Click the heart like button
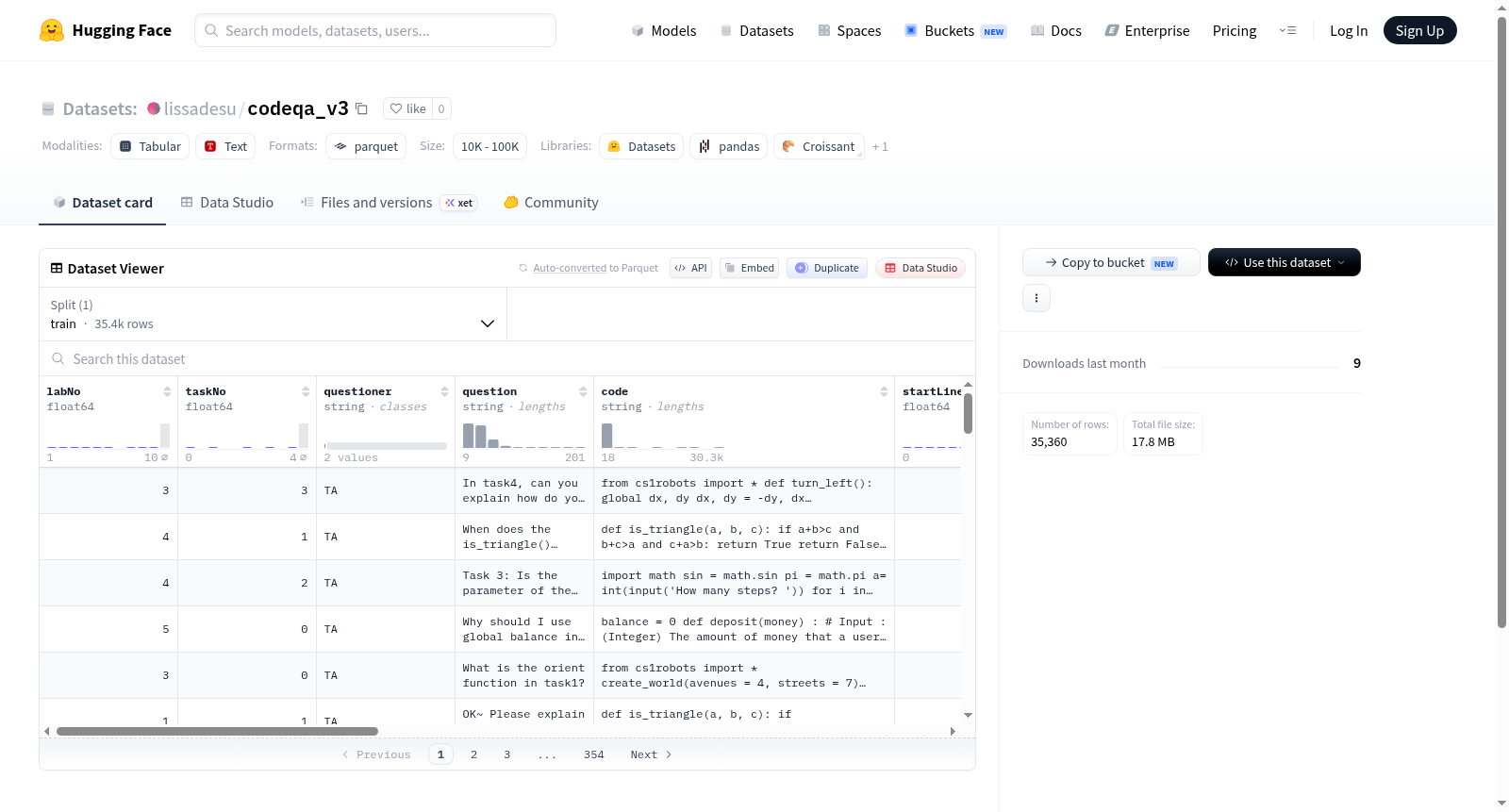Viewport: 1509px width, 812px height. 408,108
